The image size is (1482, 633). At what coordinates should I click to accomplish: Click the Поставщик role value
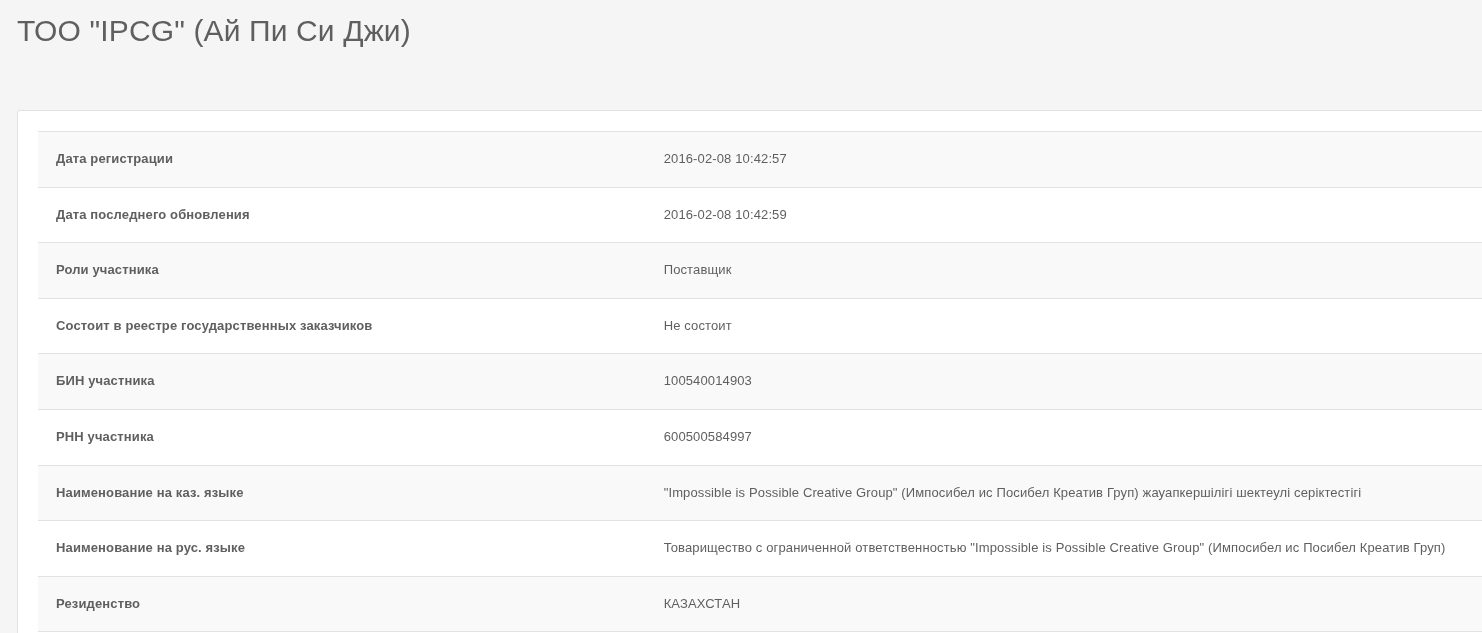(698, 270)
